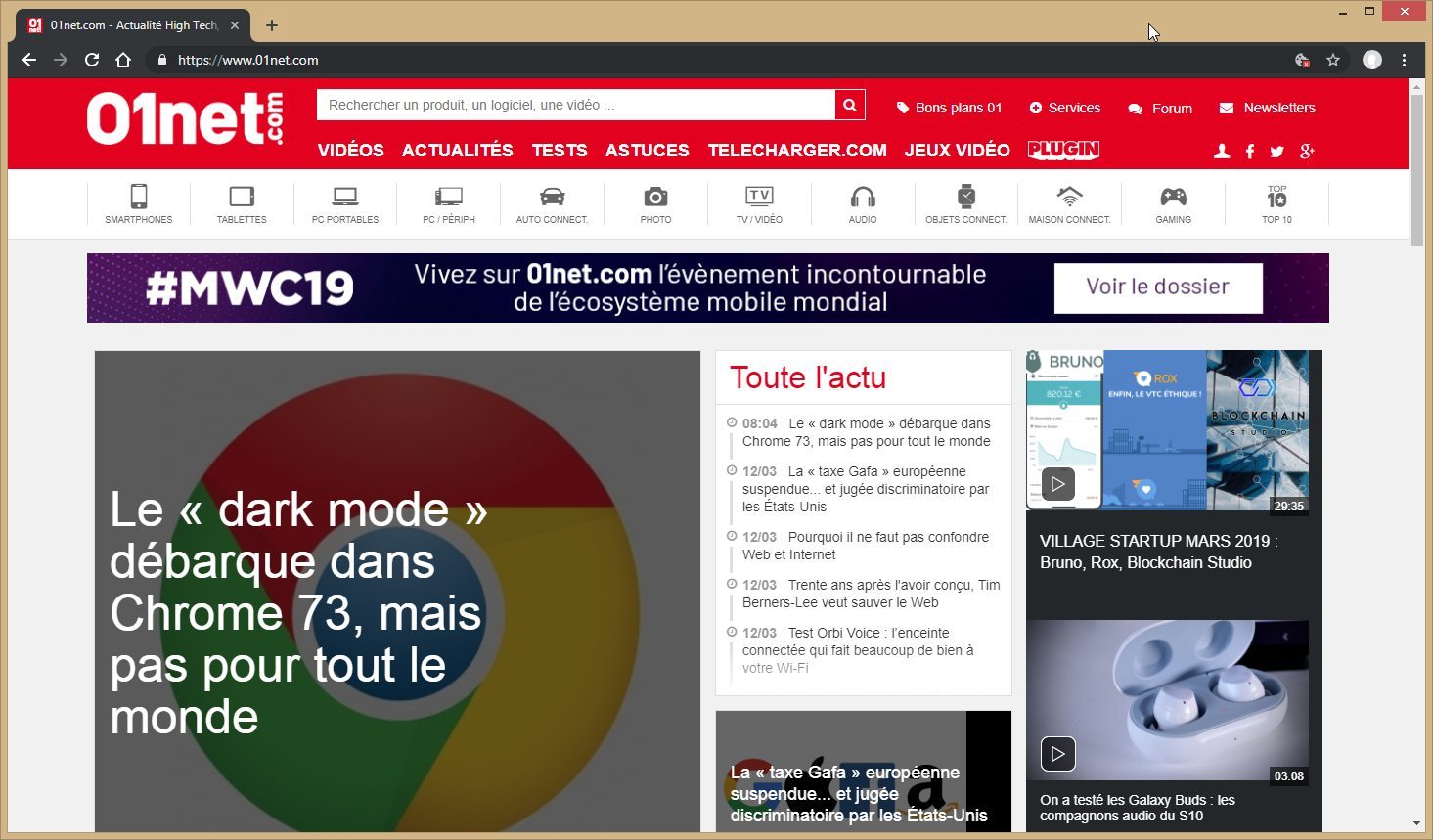Screen dimensions: 1433x840
Task: Open the Bons plans 01 link
Action: pos(950,108)
